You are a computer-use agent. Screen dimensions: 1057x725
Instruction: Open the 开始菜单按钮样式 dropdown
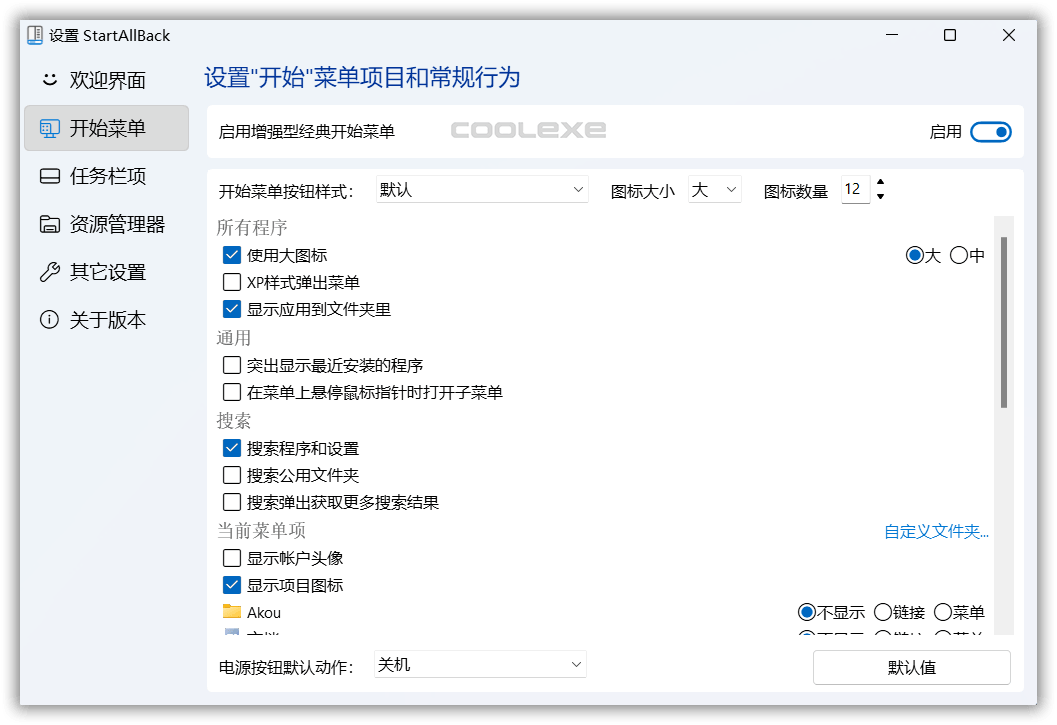click(482, 190)
